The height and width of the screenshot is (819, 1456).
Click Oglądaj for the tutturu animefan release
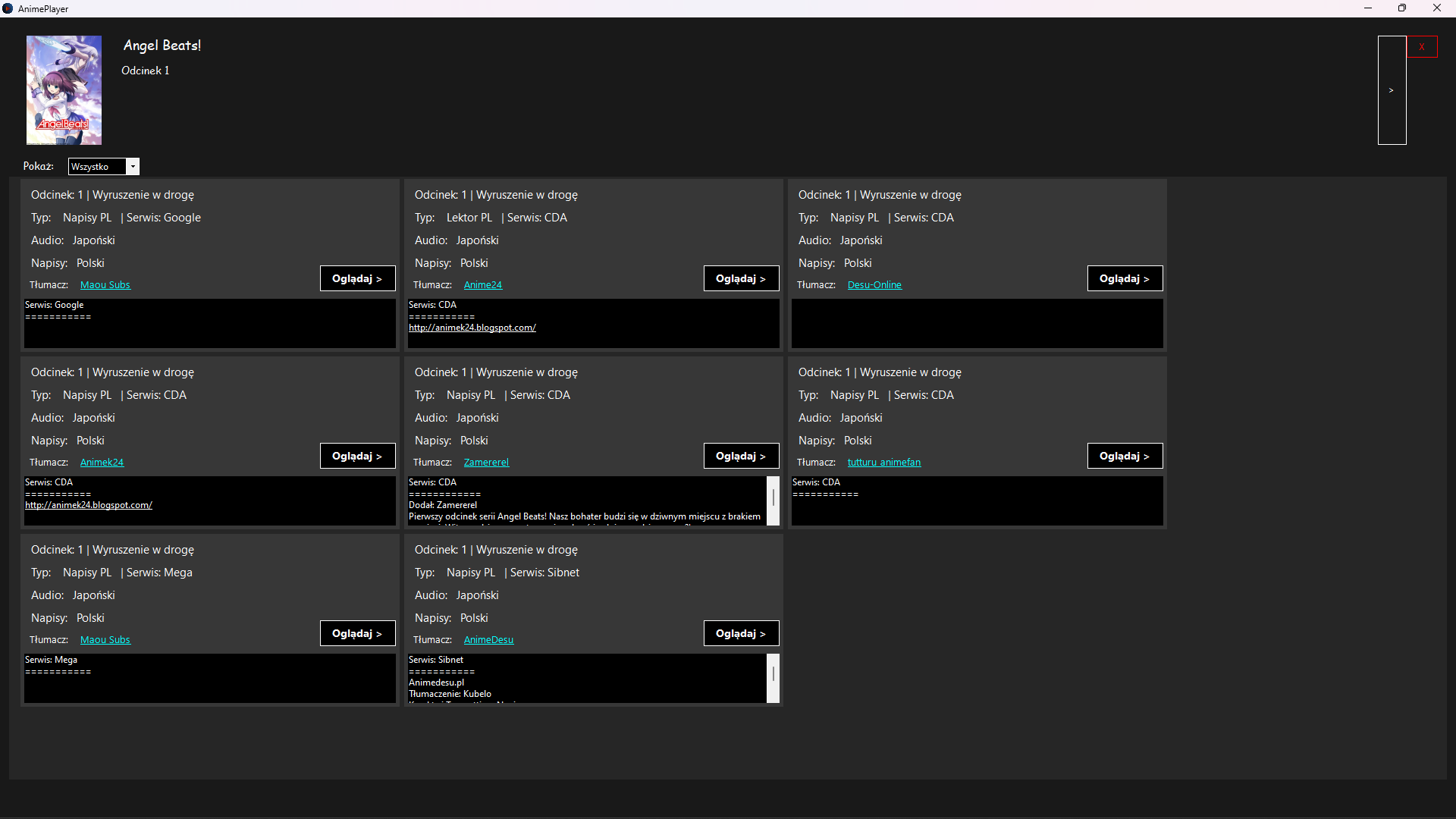click(1125, 455)
